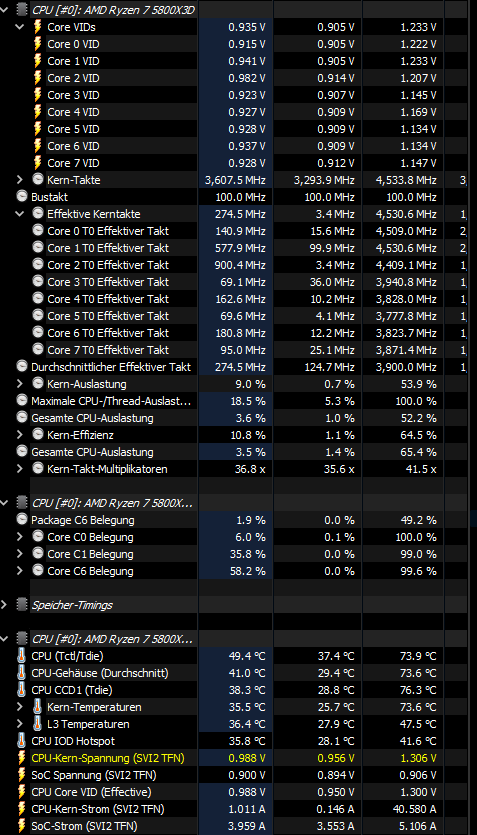Click the CPU CCD1 maximum value 76.3 °C
Screen dimensions: 477x835
coord(418,690)
